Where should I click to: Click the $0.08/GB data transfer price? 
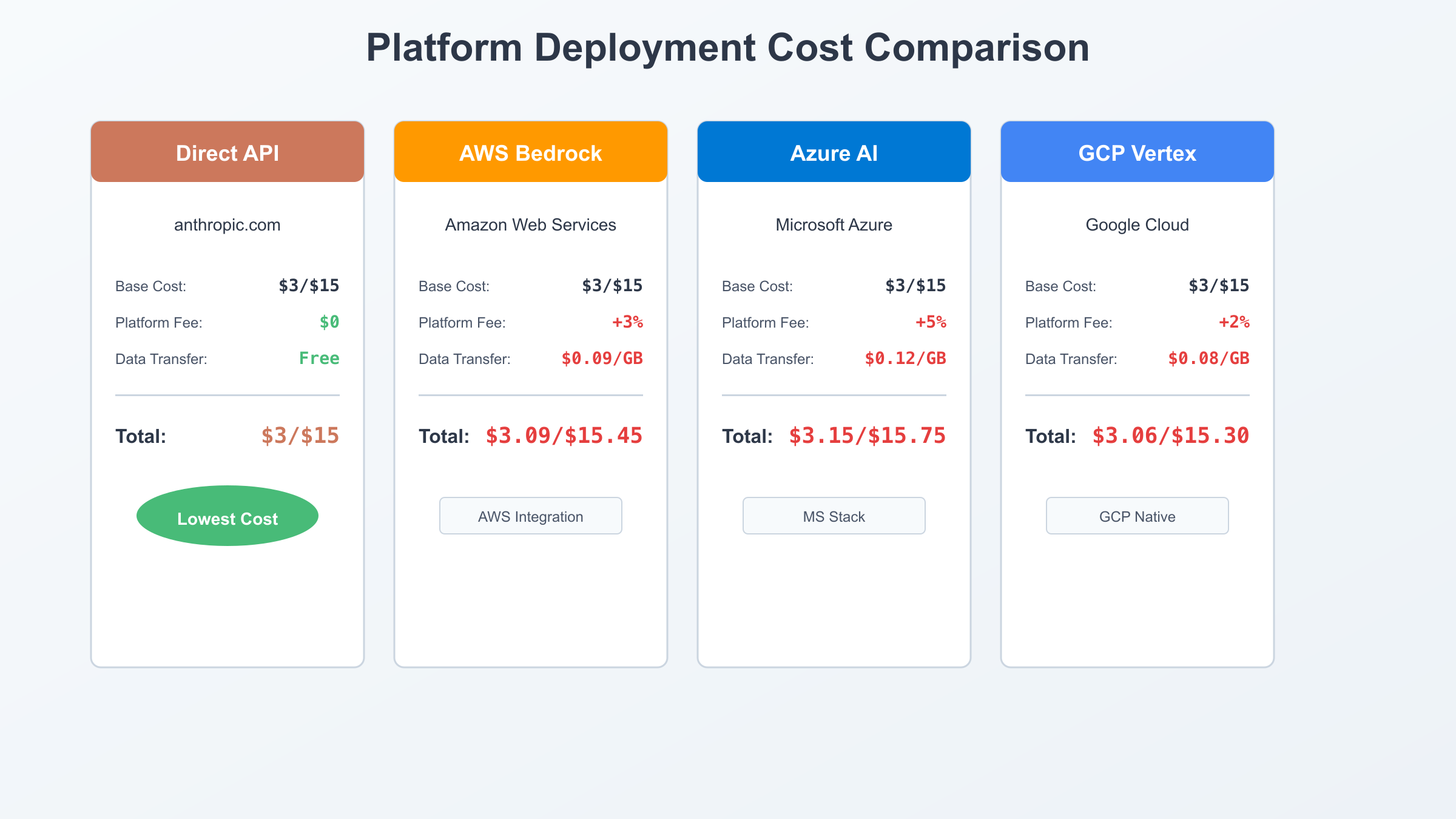tap(1208, 359)
